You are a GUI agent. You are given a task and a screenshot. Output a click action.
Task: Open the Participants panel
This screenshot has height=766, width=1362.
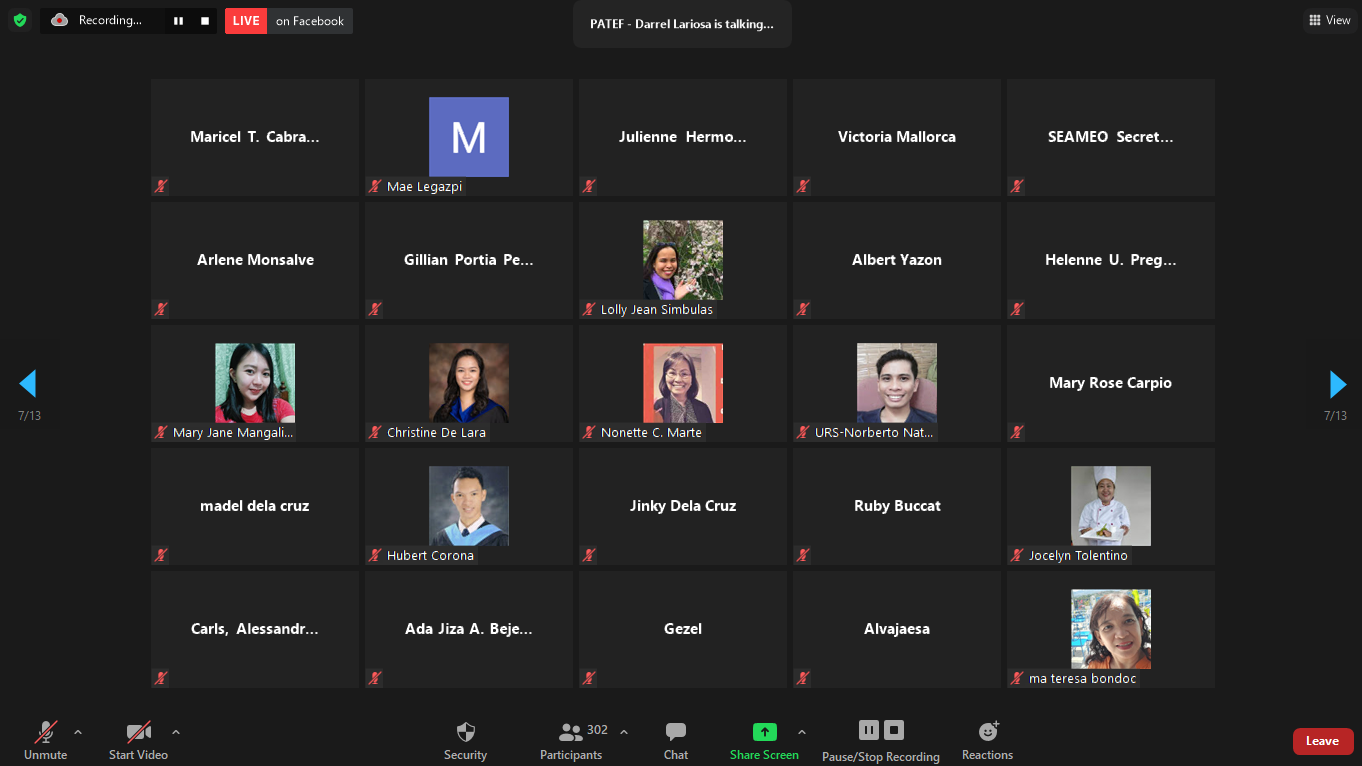572,740
